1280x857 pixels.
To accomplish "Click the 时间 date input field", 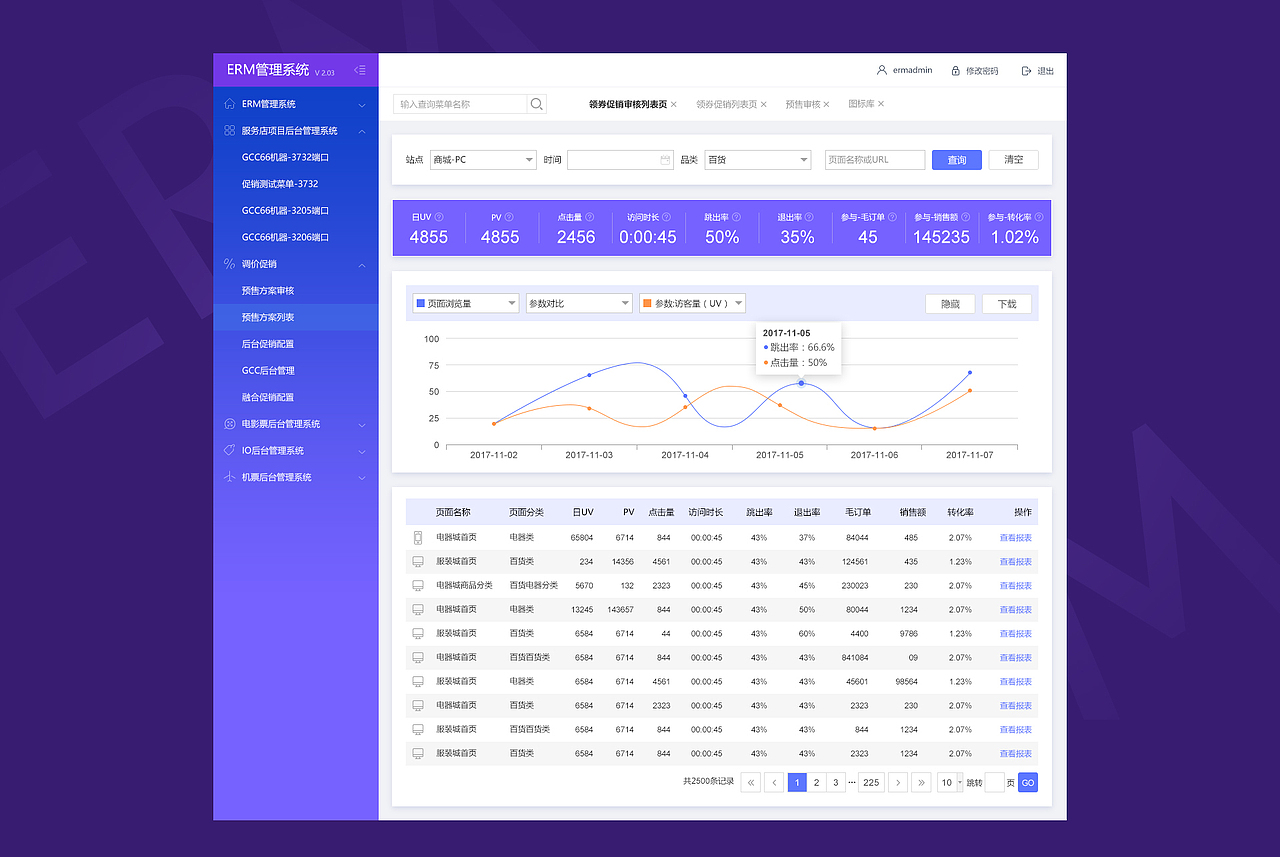I will pyautogui.click(x=621, y=160).
